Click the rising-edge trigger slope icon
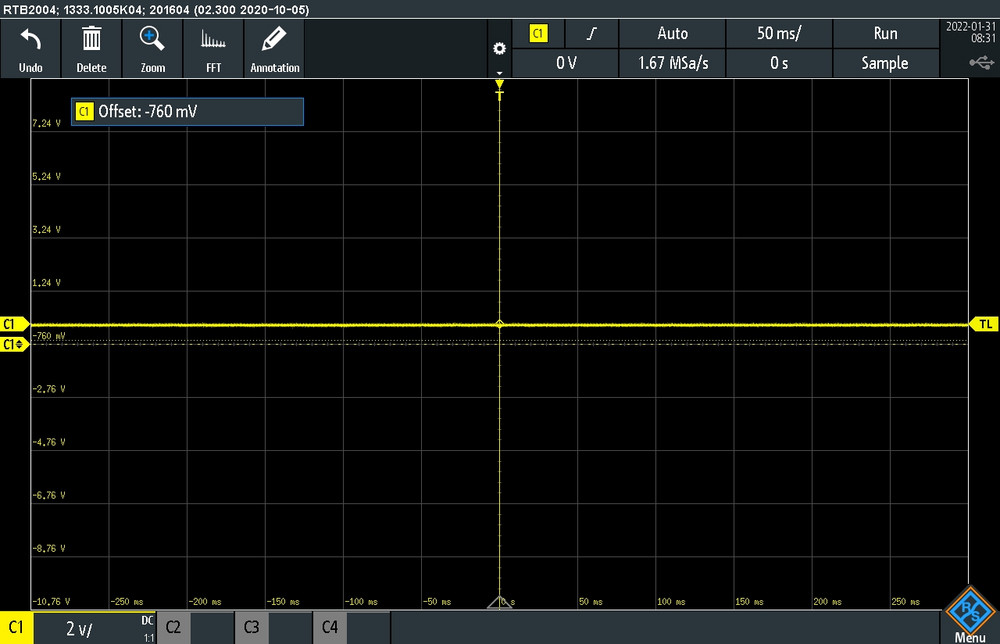The image size is (1000, 644). point(592,34)
